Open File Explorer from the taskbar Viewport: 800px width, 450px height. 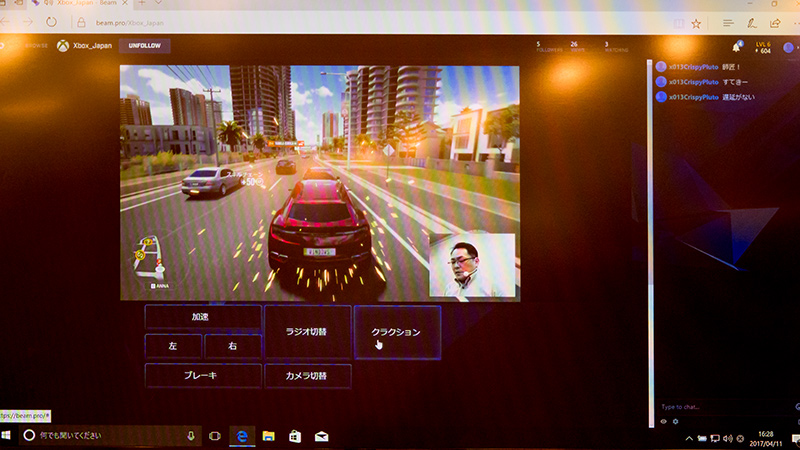pos(268,436)
